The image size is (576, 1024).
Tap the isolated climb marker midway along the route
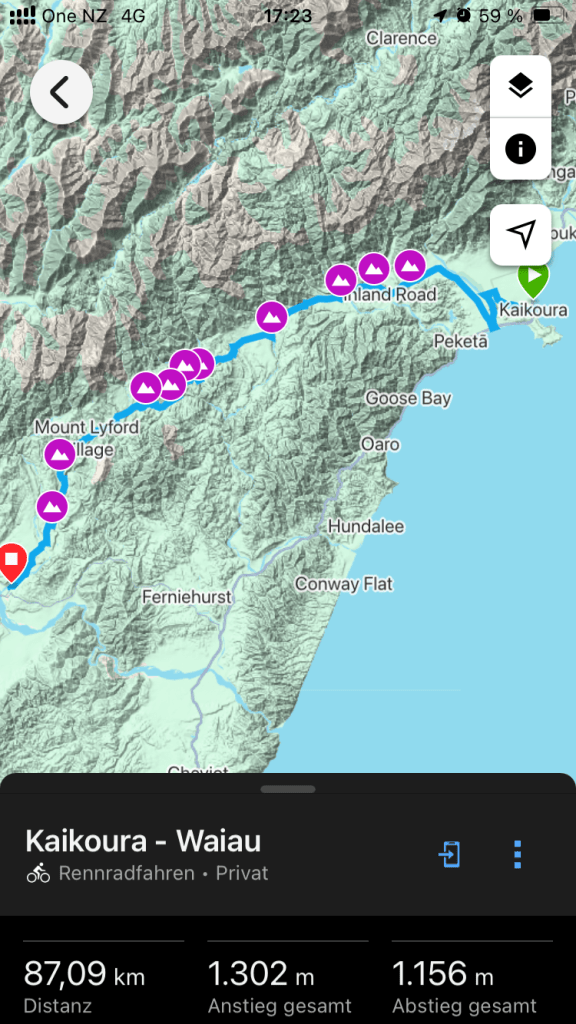(x=271, y=317)
